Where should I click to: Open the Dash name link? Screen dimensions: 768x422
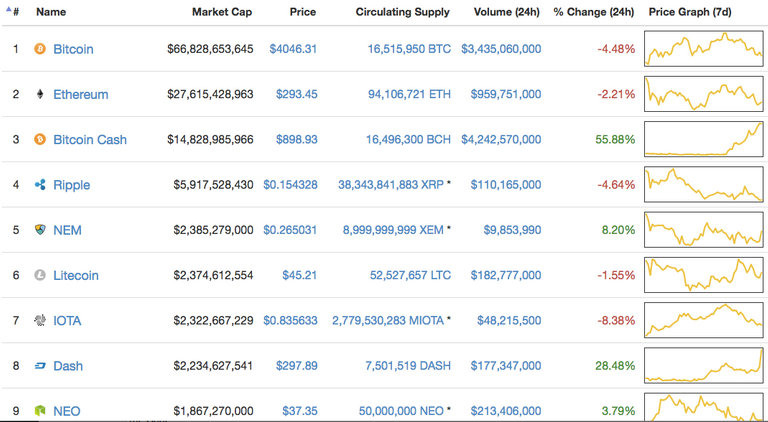point(68,366)
